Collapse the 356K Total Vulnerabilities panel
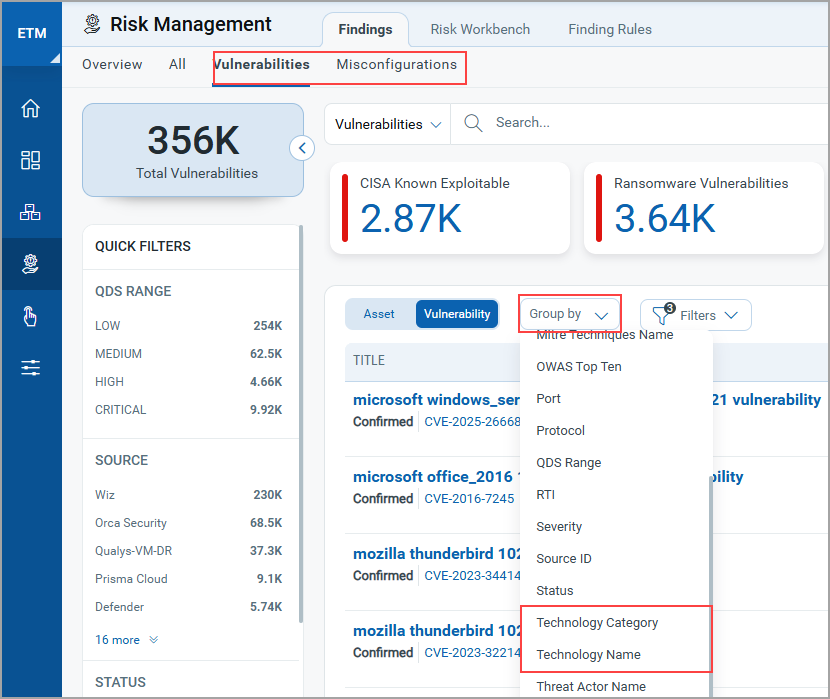The image size is (830, 699). pyautogui.click(x=302, y=147)
